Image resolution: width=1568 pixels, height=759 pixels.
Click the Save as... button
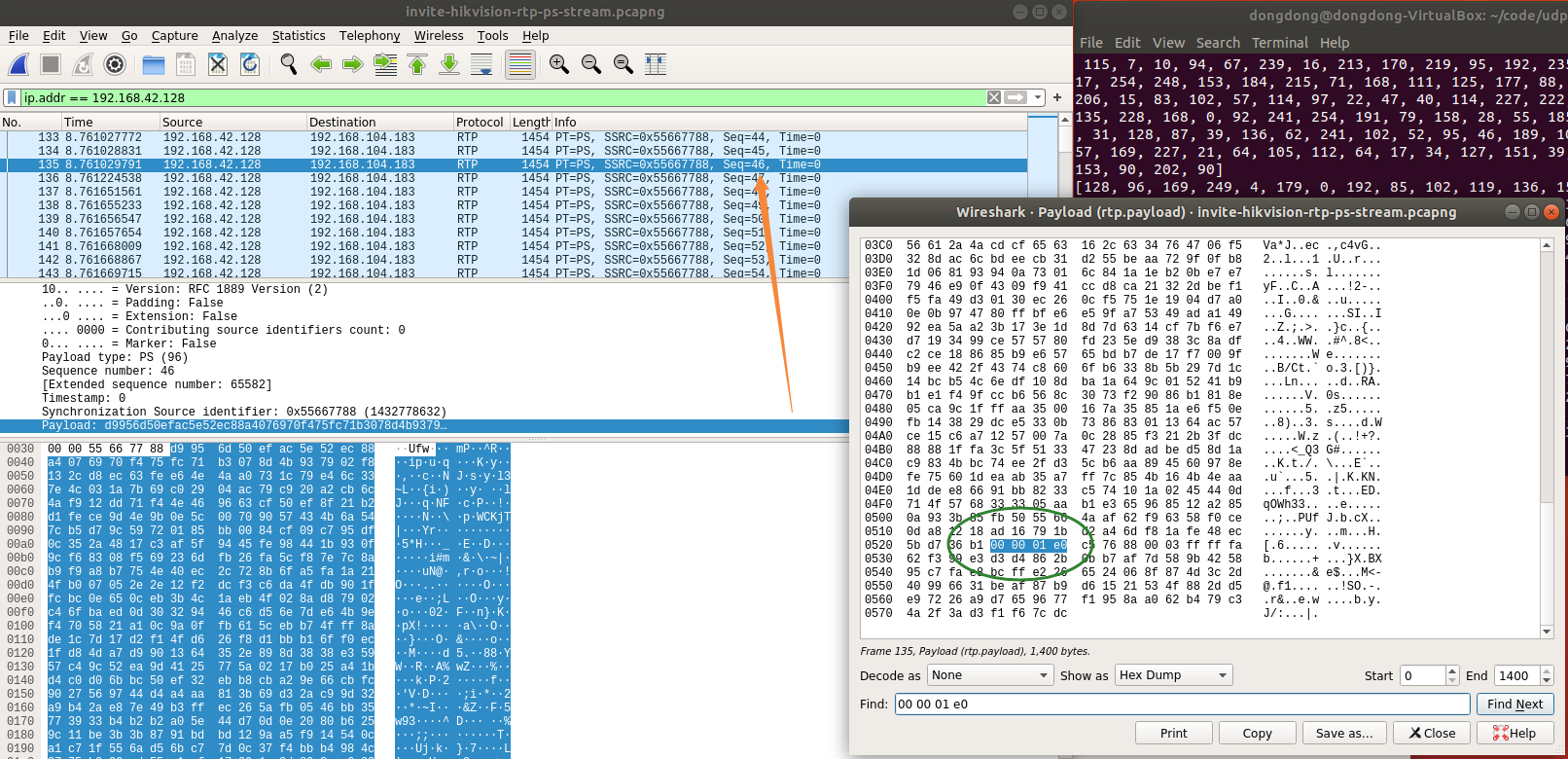[1344, 733]
